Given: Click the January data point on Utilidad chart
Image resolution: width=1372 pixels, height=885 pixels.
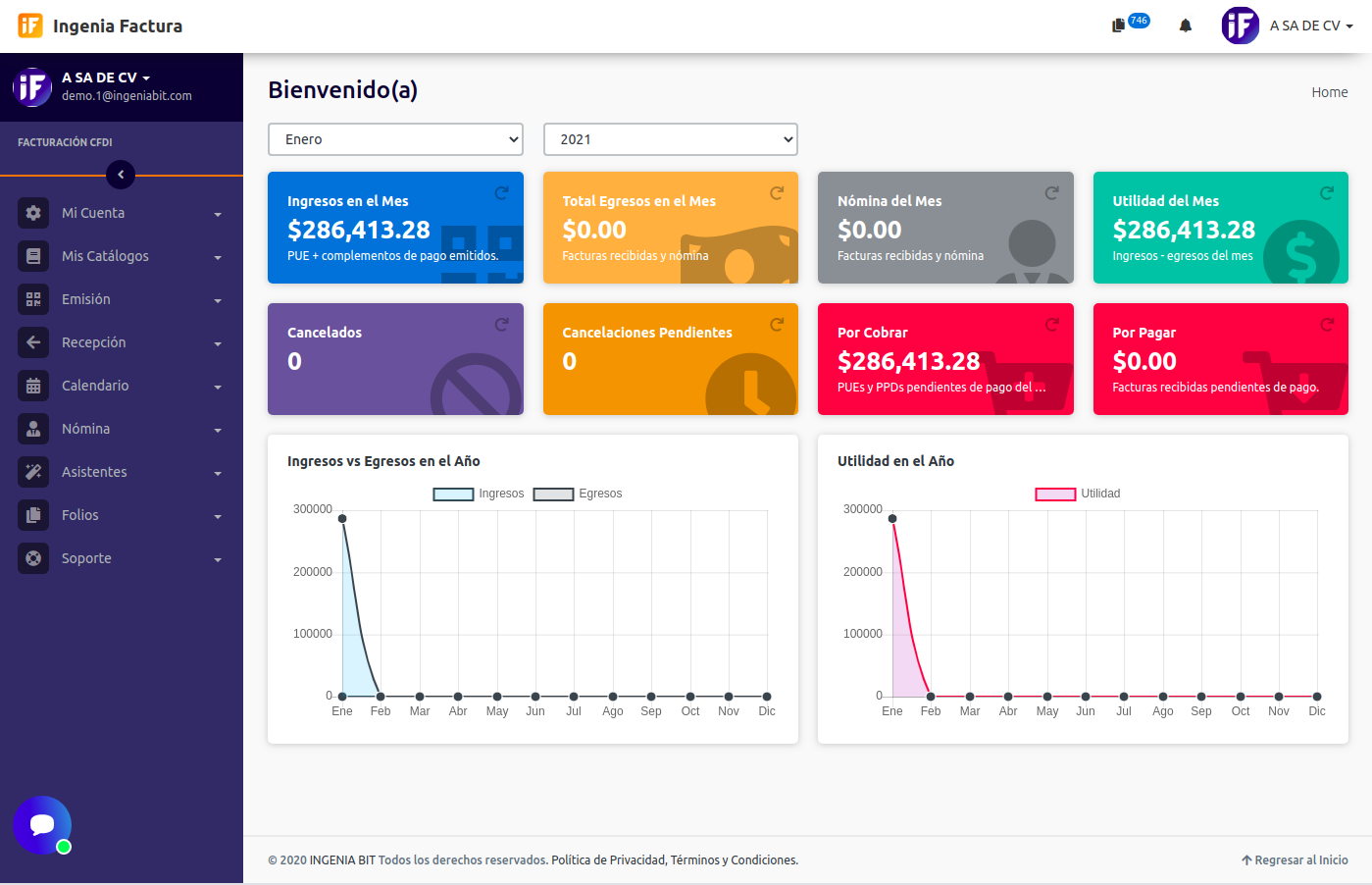Looking at the screenshot, I should [892, 519].
